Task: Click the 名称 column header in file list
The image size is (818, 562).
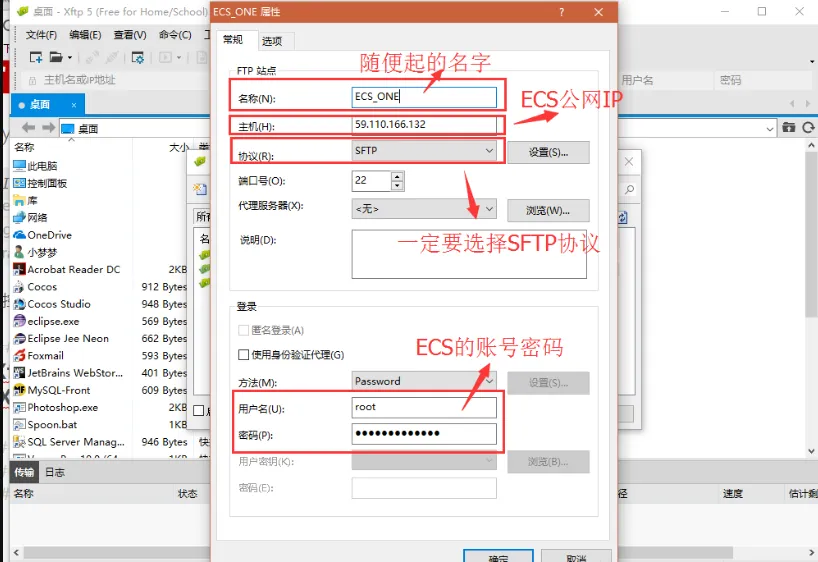Action: coord(25,148)
